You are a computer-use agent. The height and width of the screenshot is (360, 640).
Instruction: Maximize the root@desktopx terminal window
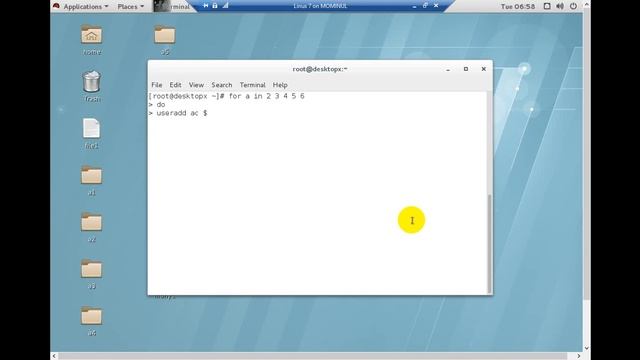[466, 69]
